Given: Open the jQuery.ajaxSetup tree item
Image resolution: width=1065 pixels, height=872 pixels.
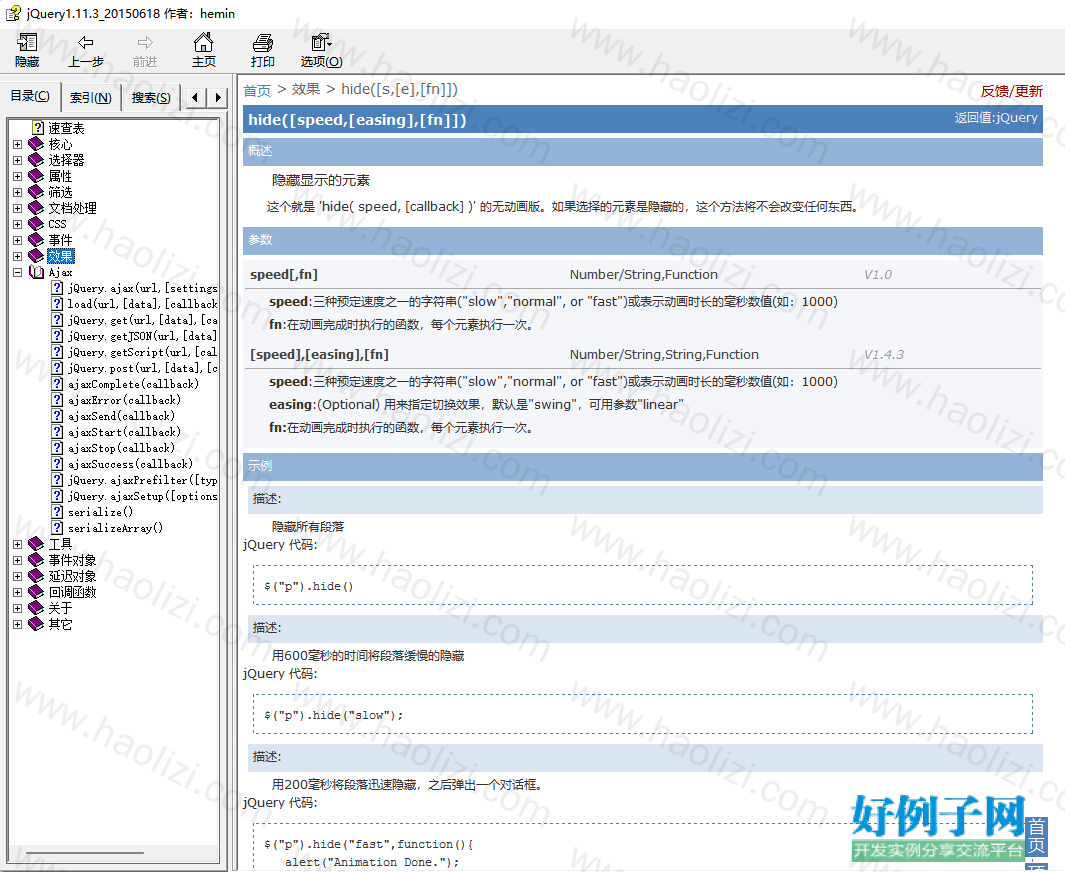Looking at the screenshot, I should pos(143,496).
